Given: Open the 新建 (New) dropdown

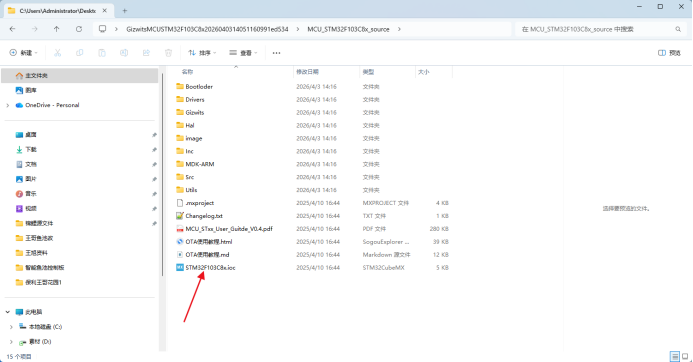Looking at the screenshot, I should (23, 53).
